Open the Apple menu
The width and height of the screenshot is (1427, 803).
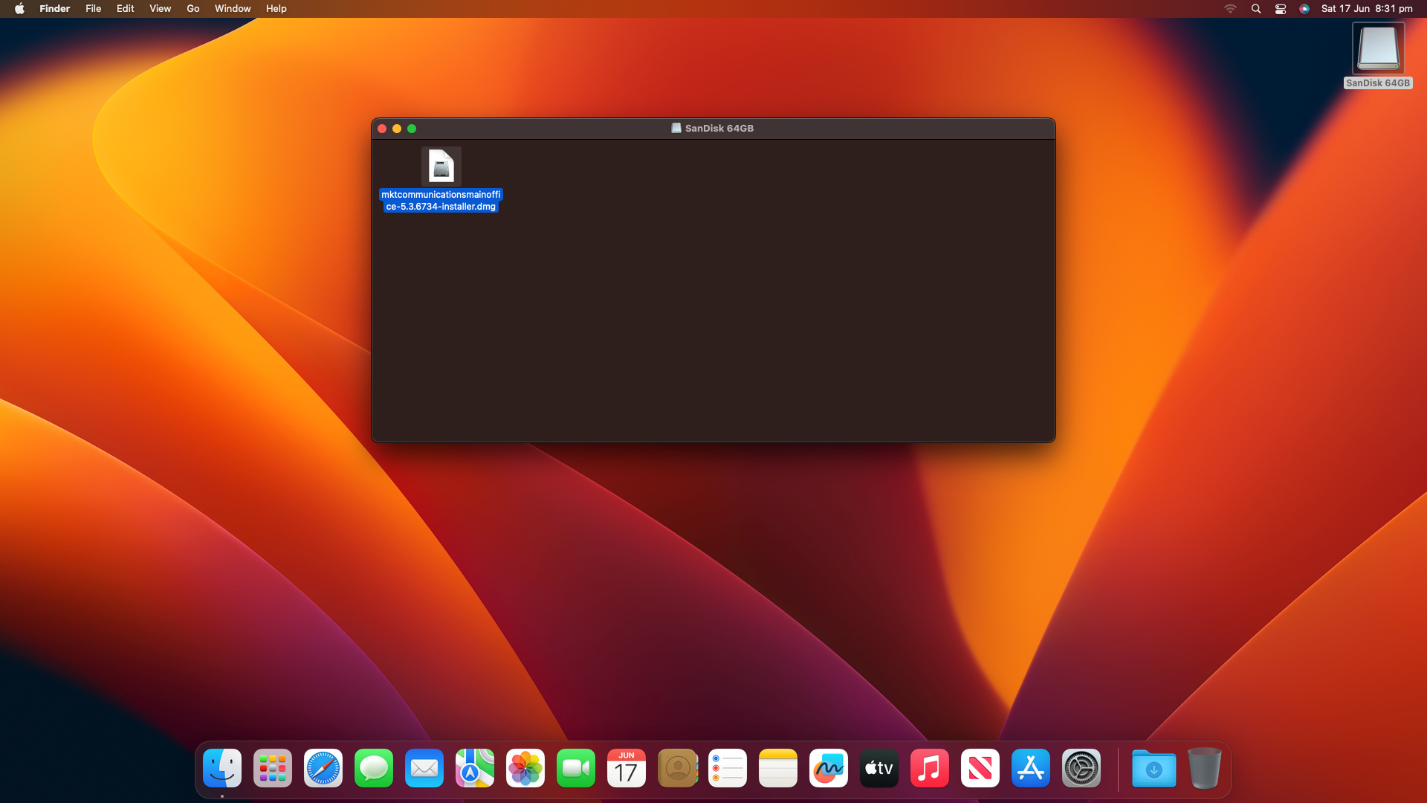pyautogui.click(x=19, y=8)
